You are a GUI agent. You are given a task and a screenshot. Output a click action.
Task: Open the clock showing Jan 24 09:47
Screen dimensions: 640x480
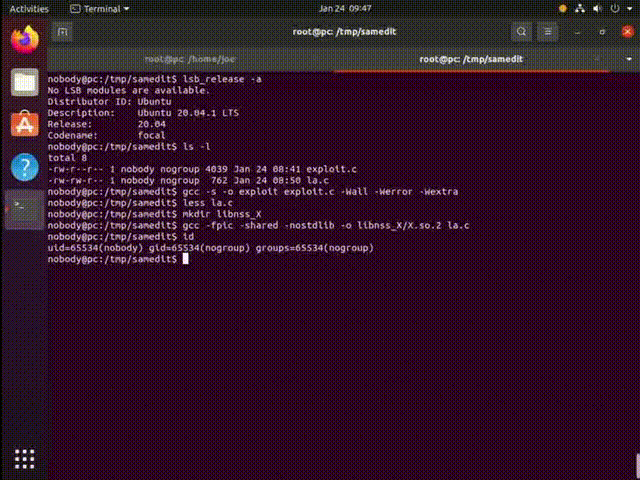click(344, 9)
